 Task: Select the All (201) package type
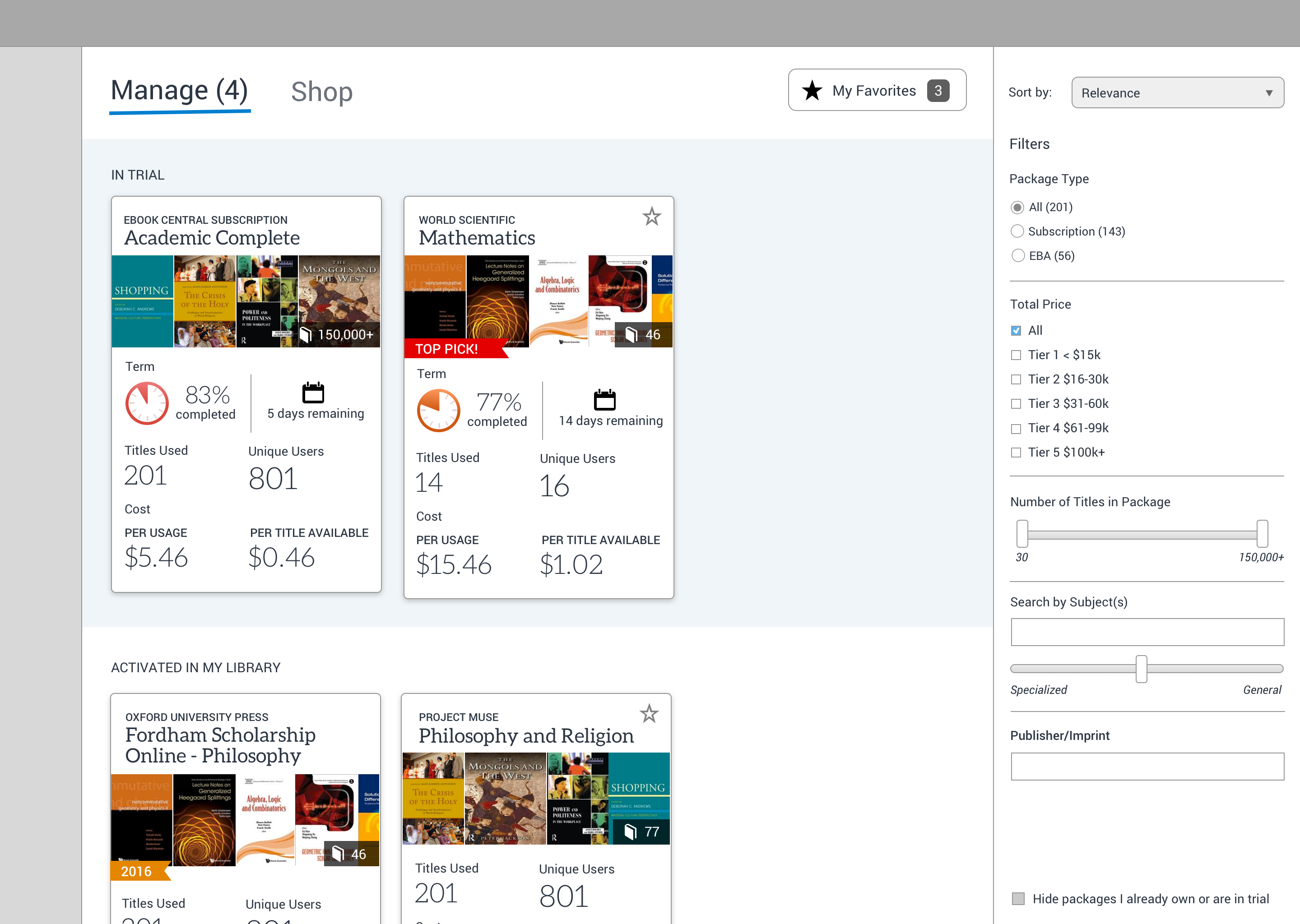pos(1017,208)
